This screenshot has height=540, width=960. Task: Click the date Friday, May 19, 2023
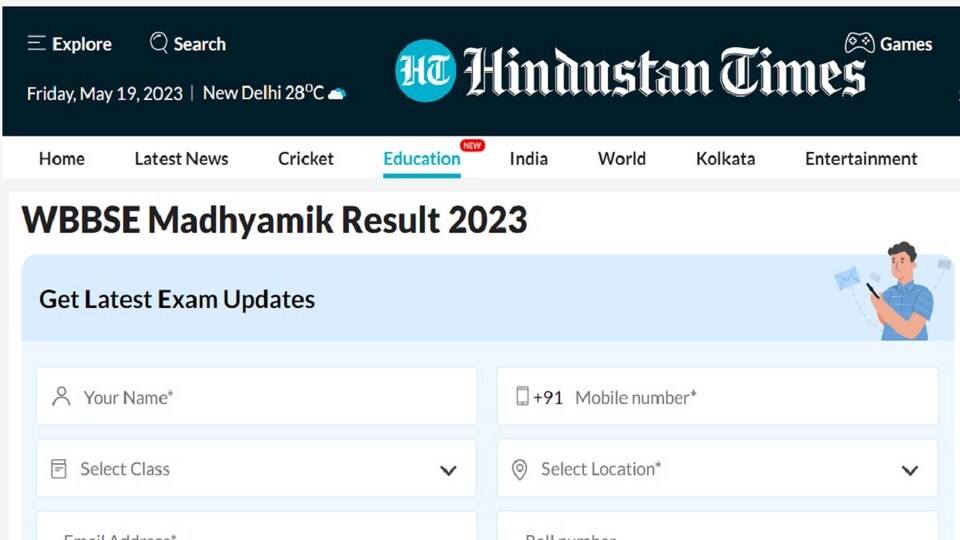click(105, 94)
